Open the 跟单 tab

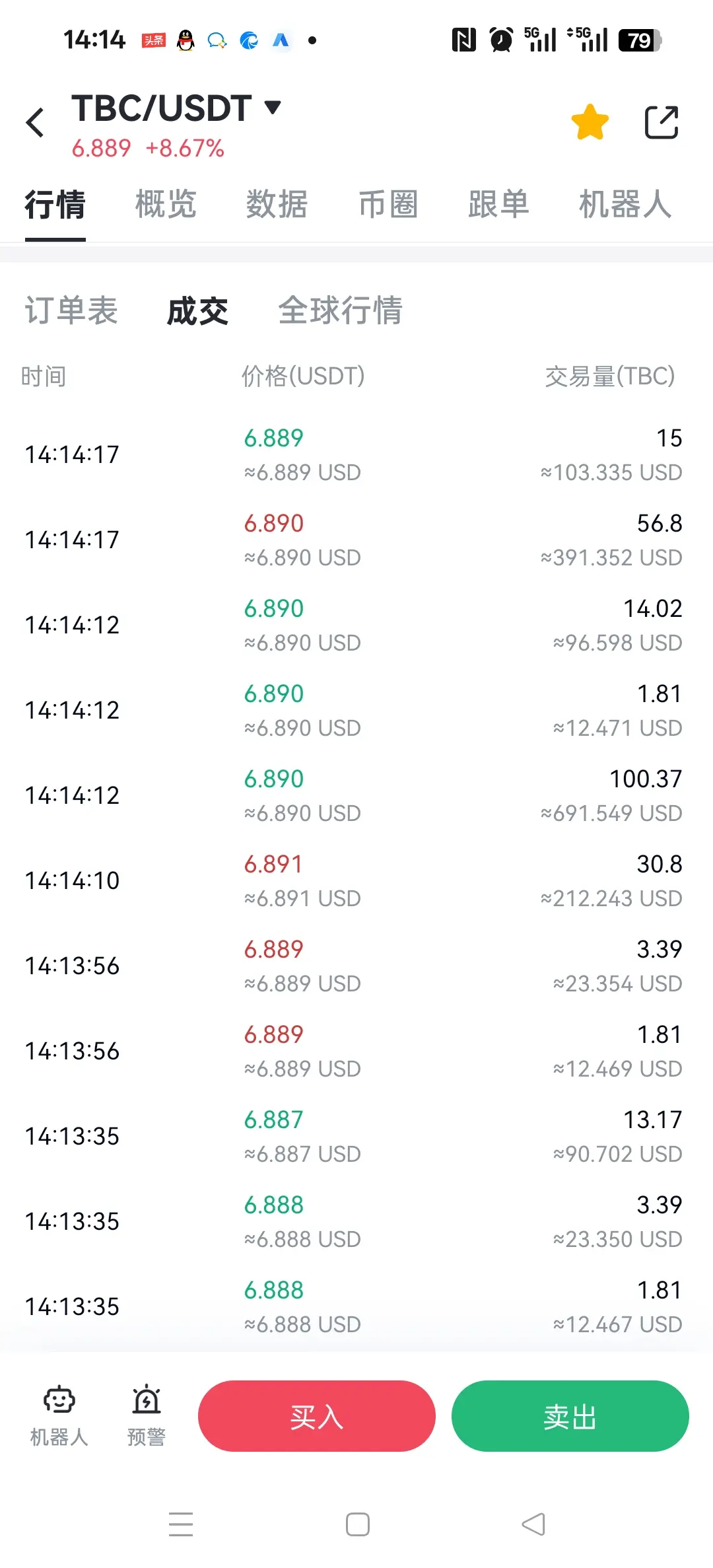499,203
